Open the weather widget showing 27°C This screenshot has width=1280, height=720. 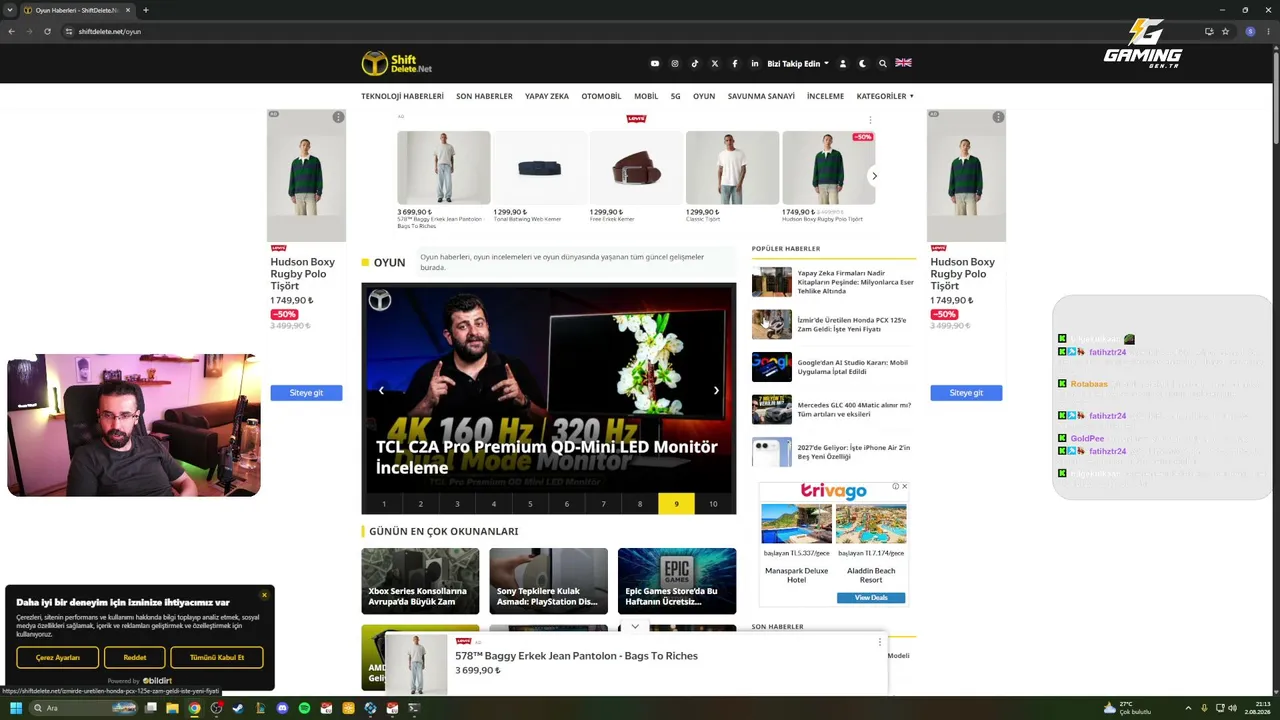(x=1127, y=708)
